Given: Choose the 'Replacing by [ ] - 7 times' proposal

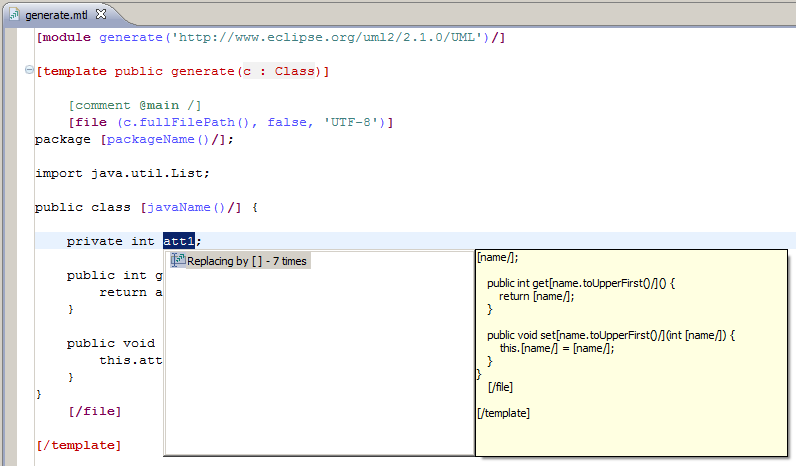Looking at the screenshot, I should tap(240, 261).
